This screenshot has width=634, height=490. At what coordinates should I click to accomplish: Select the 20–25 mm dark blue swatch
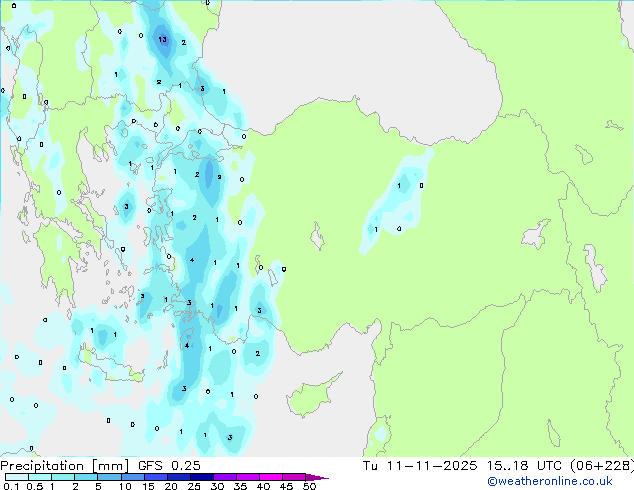(178, 477)
